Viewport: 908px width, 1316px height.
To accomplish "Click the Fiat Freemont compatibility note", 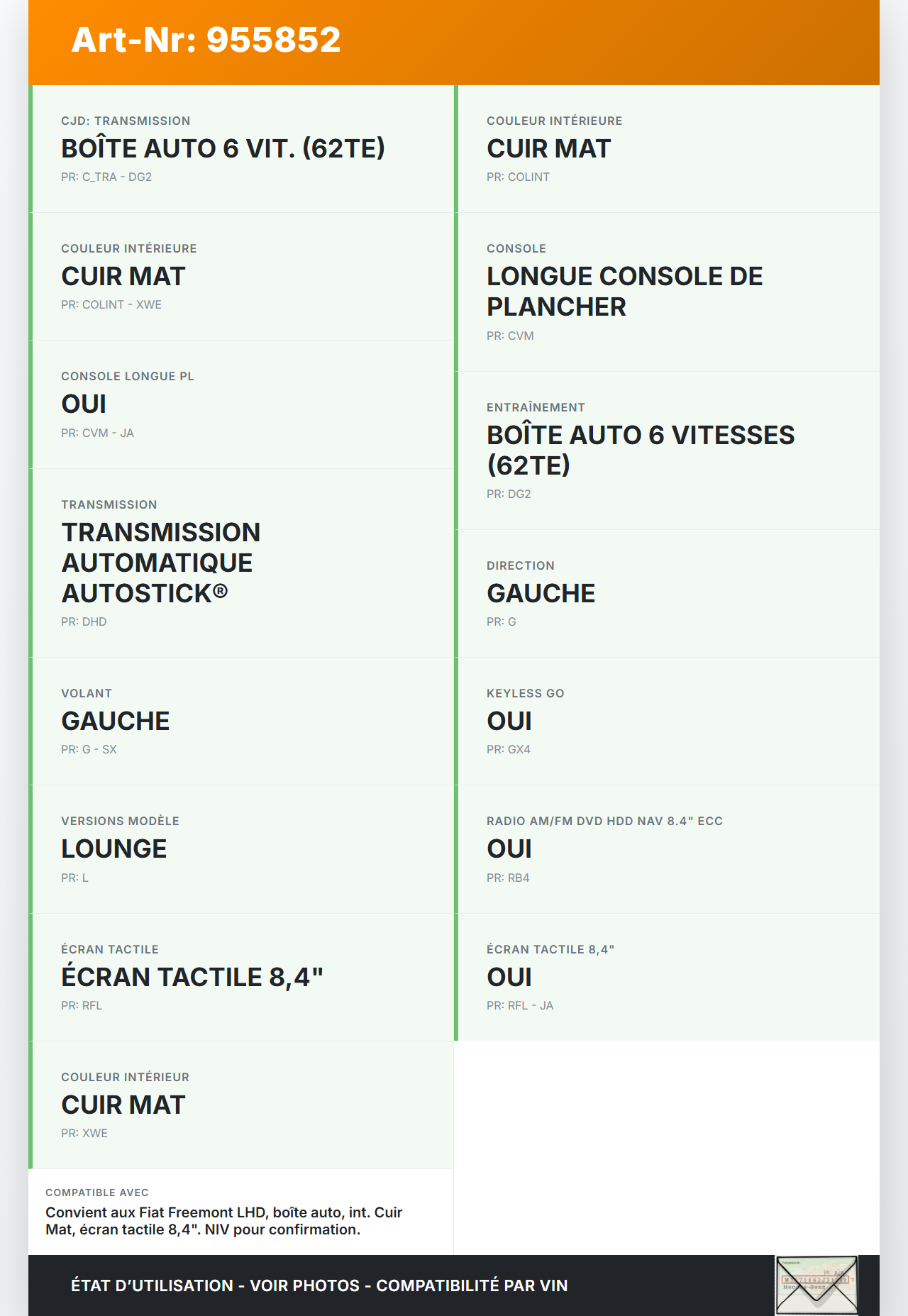I will [x=223, y=1221].
